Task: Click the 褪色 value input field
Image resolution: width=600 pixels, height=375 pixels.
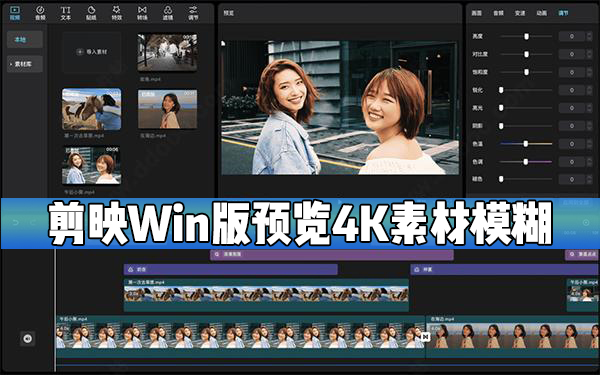Action: (x=572, y=179)
